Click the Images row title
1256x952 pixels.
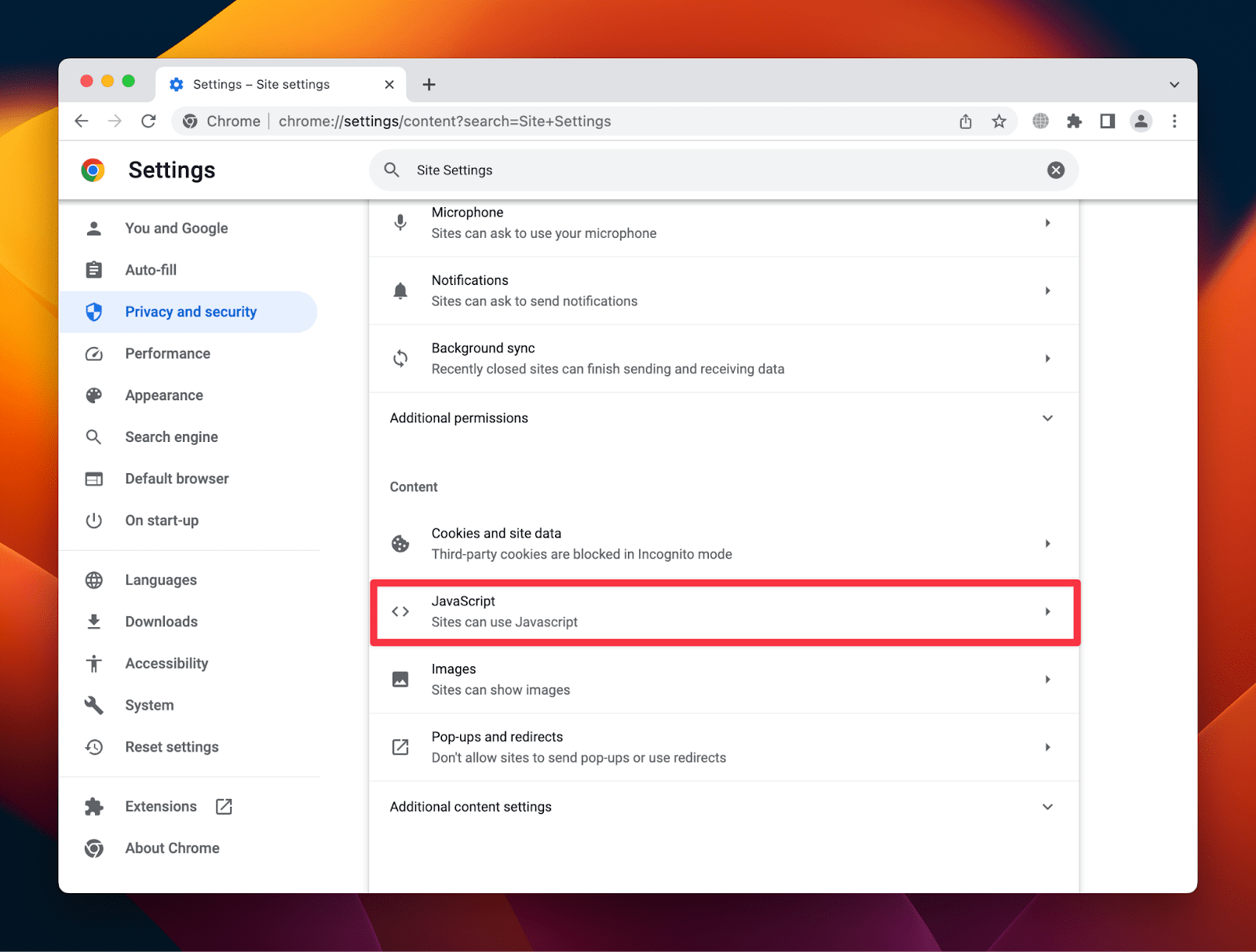tap(454, 669)
